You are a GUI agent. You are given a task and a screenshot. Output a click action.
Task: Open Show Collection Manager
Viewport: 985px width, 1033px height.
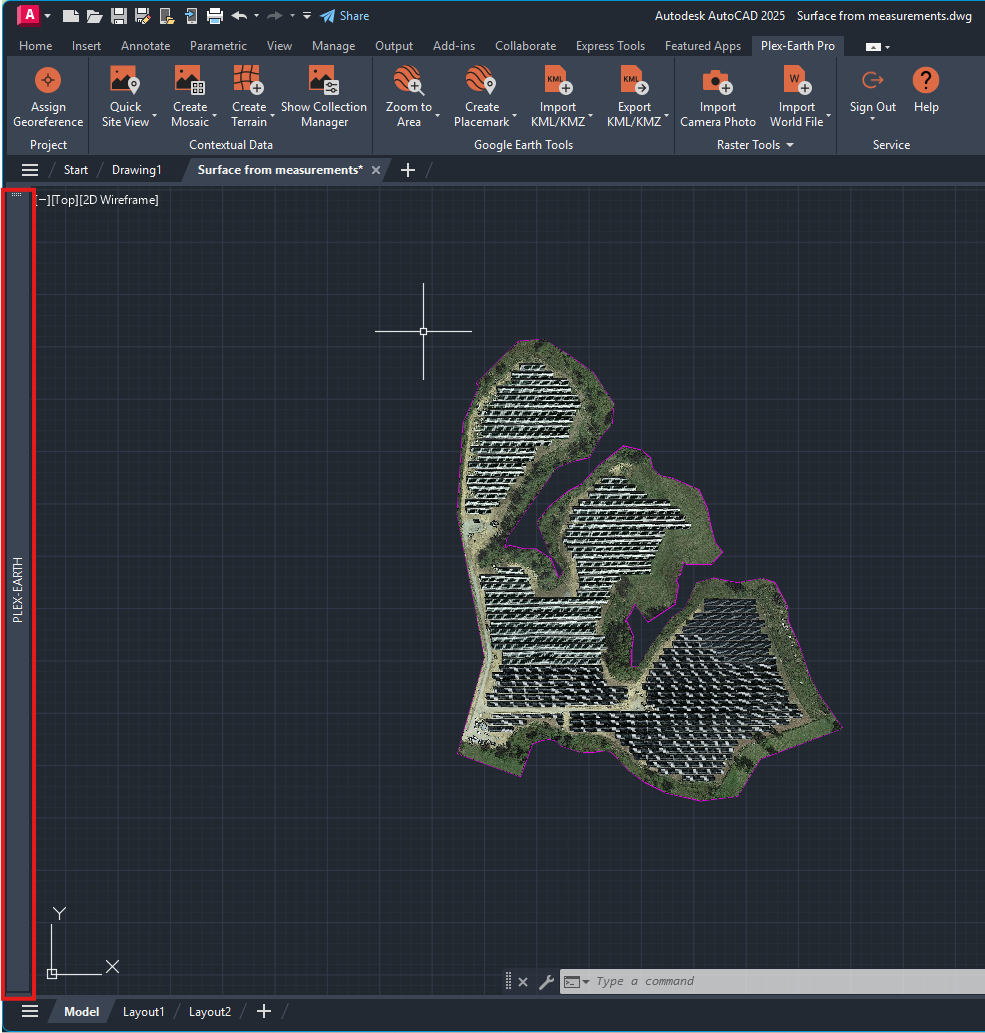pos(324,97)
